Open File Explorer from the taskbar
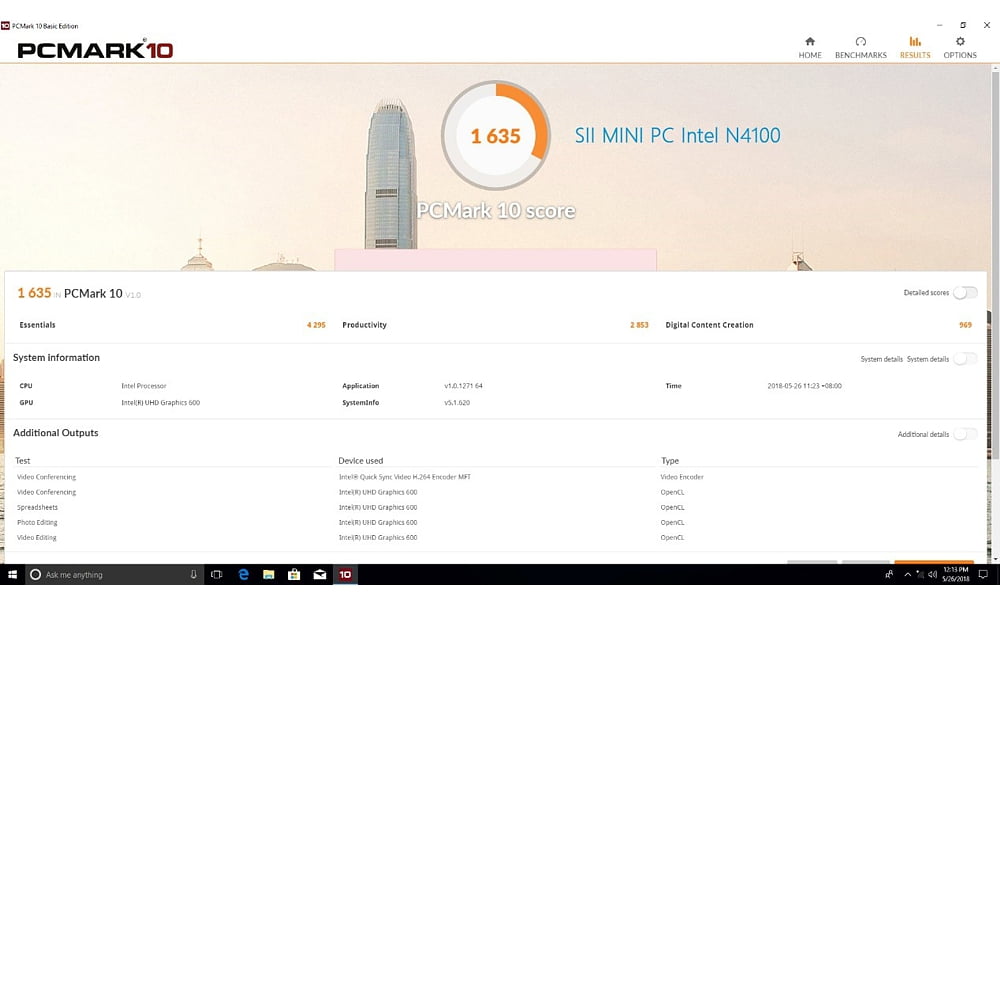Image resolution: width=1000 pixels, height=1000 pixels. click(268, 575)
